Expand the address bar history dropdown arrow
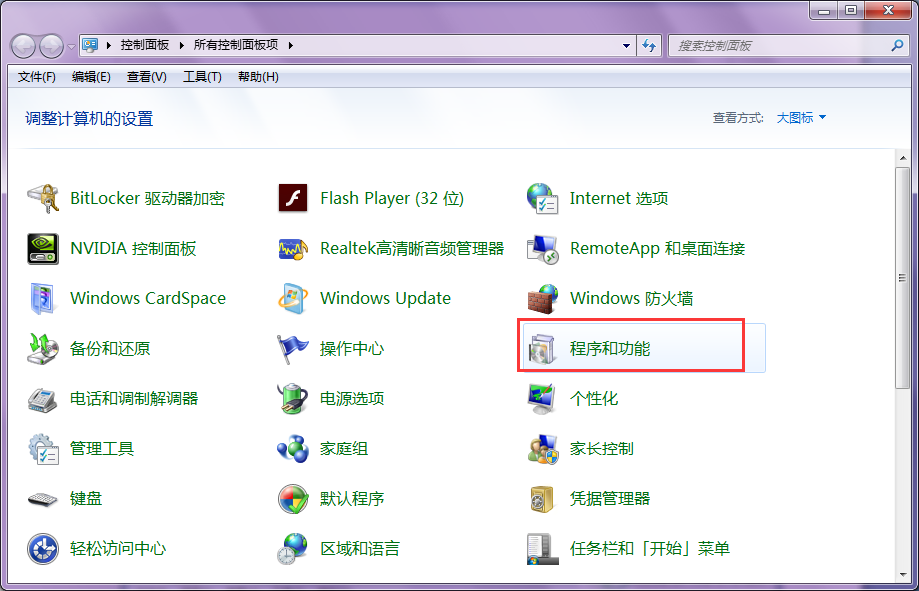919x591 pixels. [x=626, y=45]
